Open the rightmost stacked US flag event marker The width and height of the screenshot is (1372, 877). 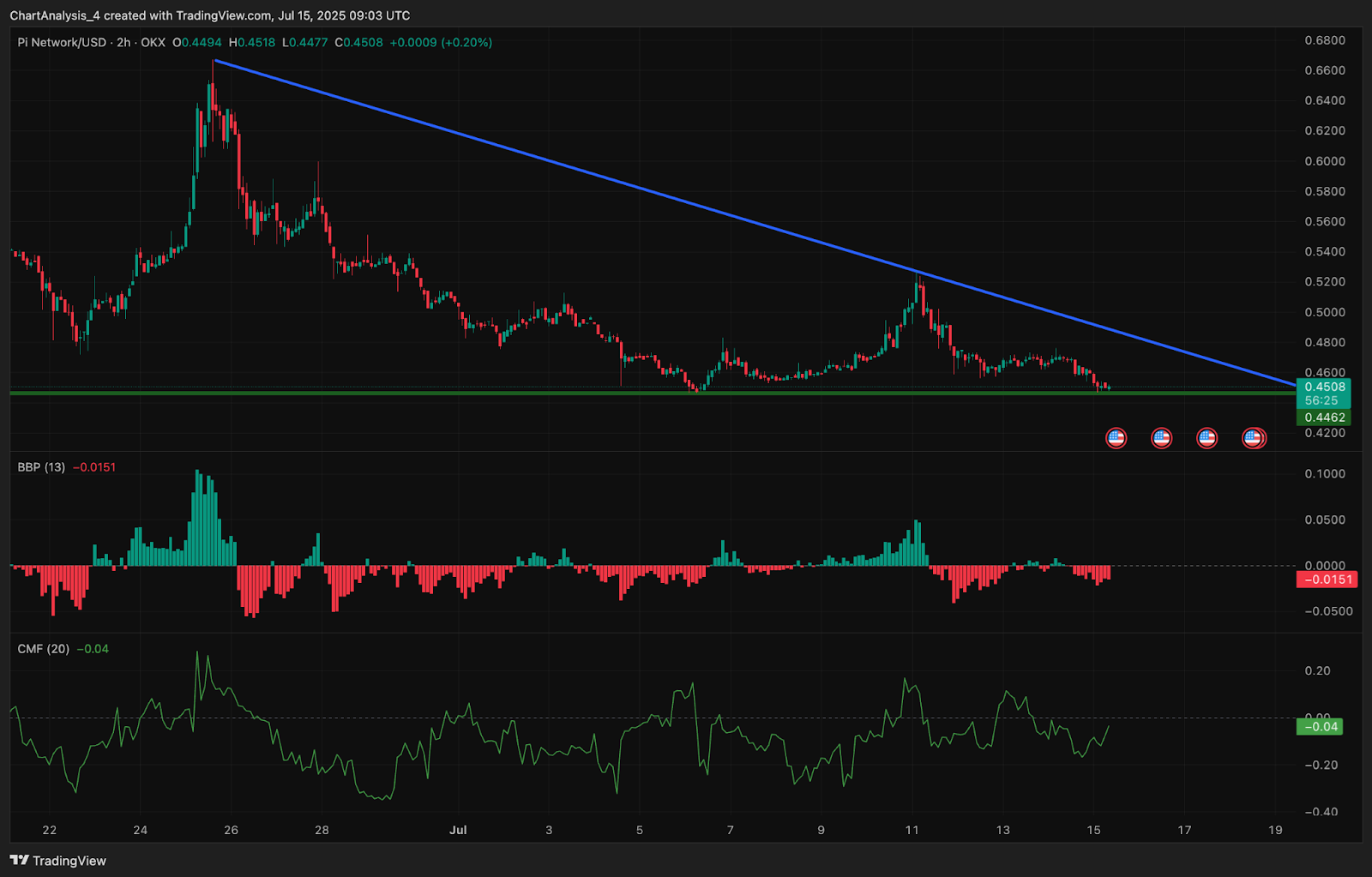(x=1254, y=438)
